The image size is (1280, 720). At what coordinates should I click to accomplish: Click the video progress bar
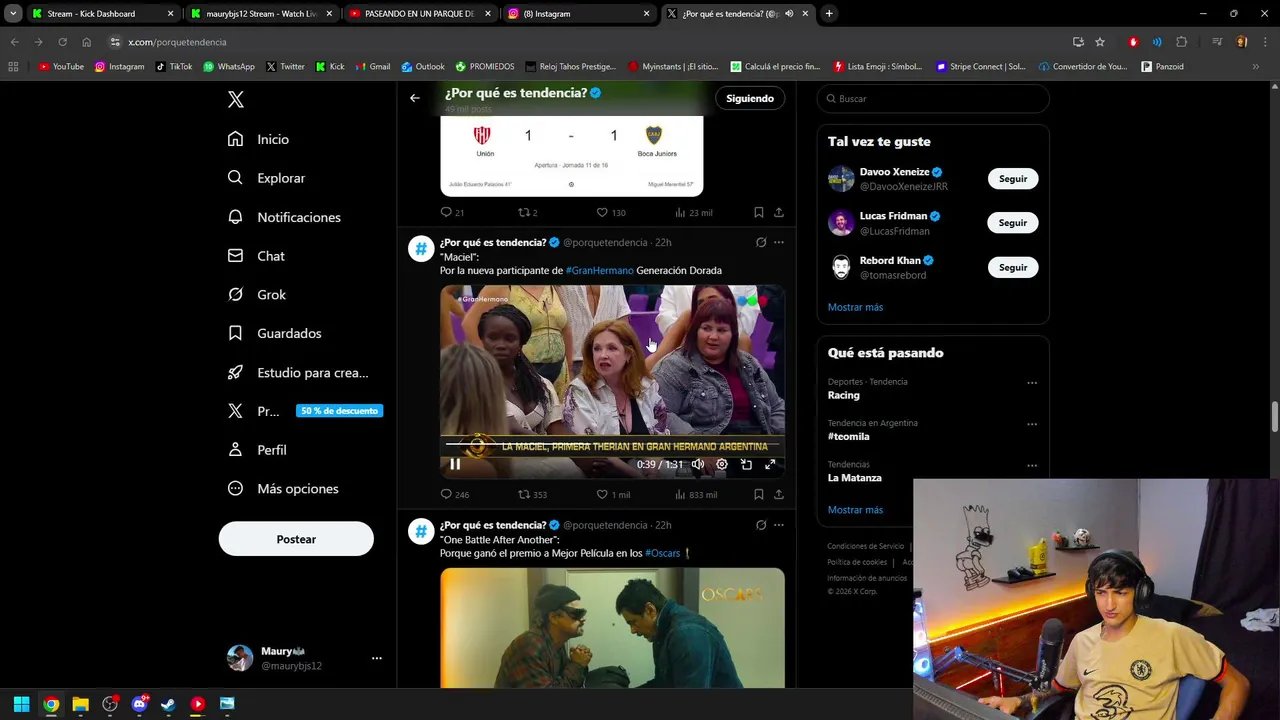[x=612, y=444]
